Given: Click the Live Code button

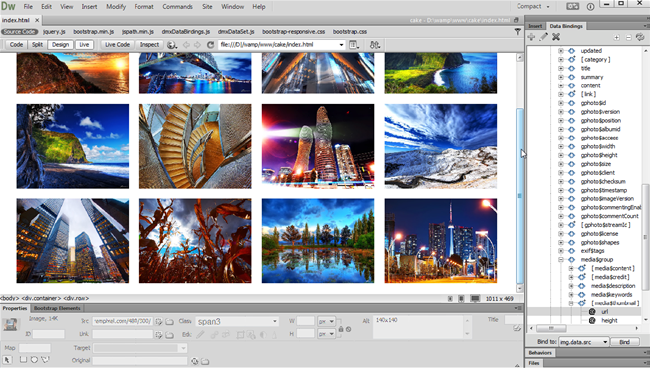Looking at the screenshot, I should [x=117, y=45].
